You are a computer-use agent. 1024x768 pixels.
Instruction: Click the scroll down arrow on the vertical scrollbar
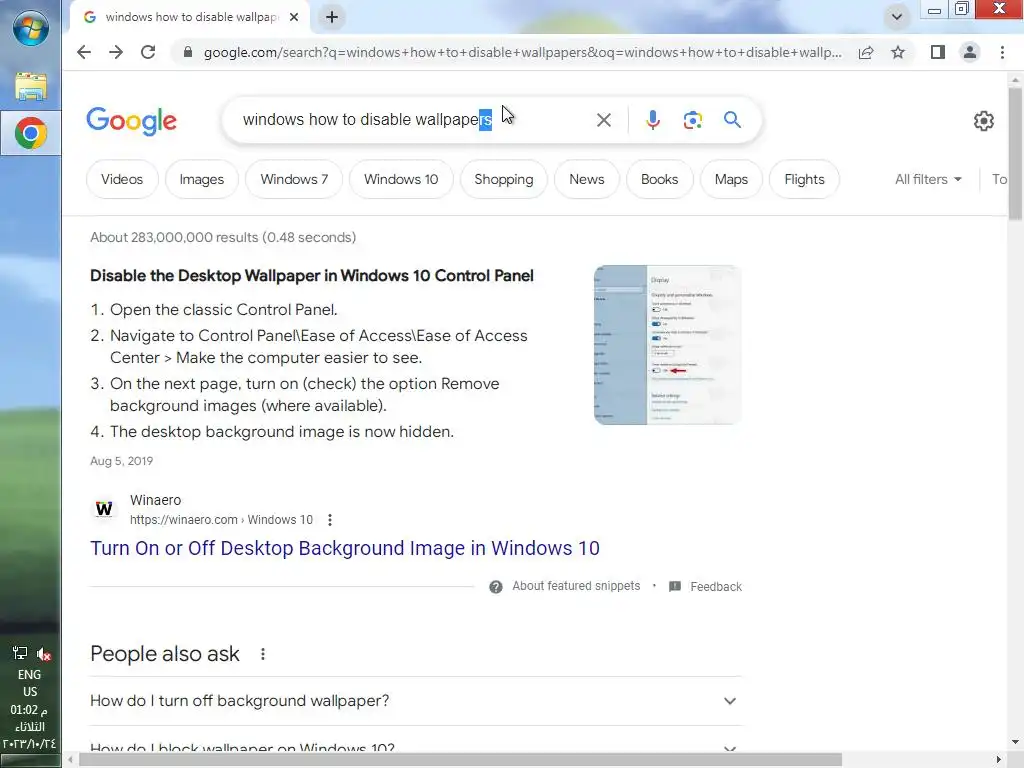coord(1015,742)
